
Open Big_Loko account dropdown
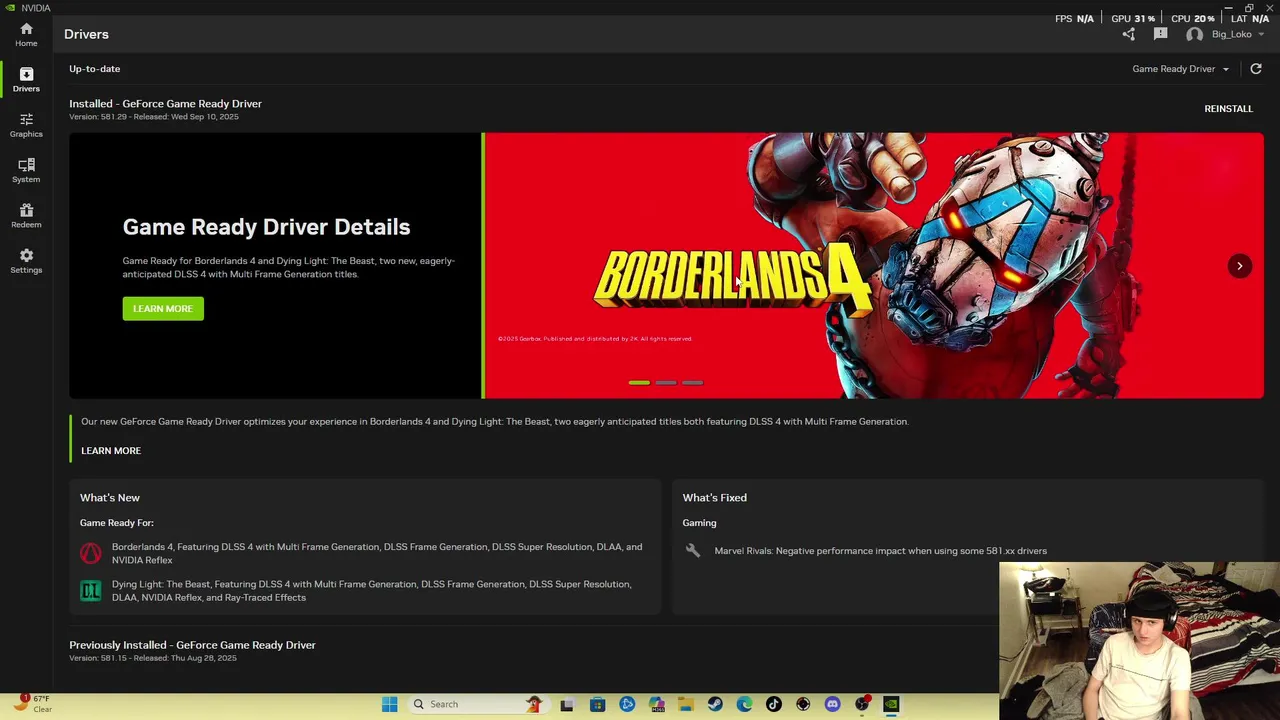coord(1237,34)
